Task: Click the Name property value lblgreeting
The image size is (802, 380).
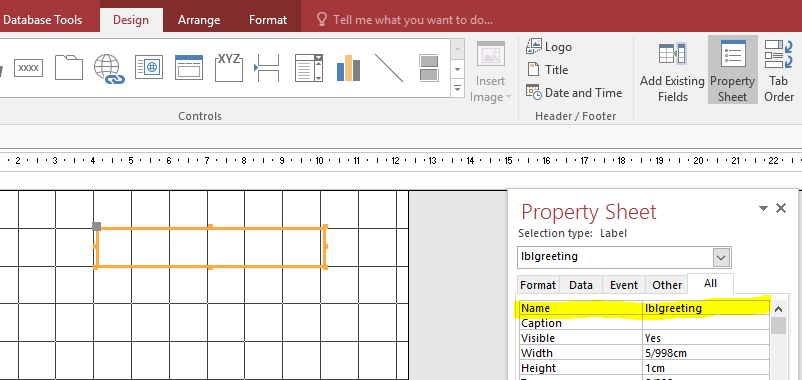Action: coord(706,308)
